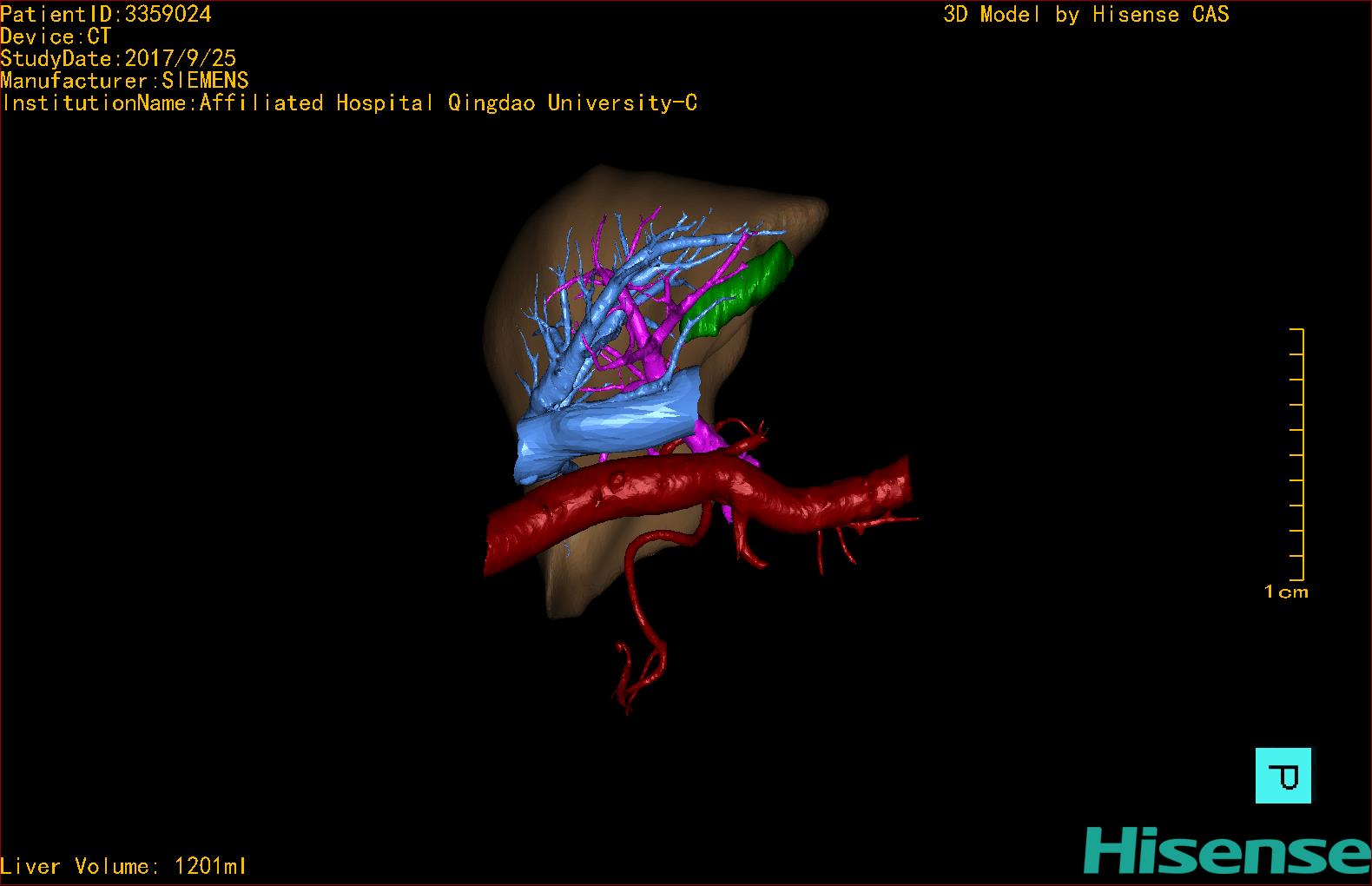Click the Hisense logo
Viewport: 1372px width, 886px height.
(x=1227, y=850)
